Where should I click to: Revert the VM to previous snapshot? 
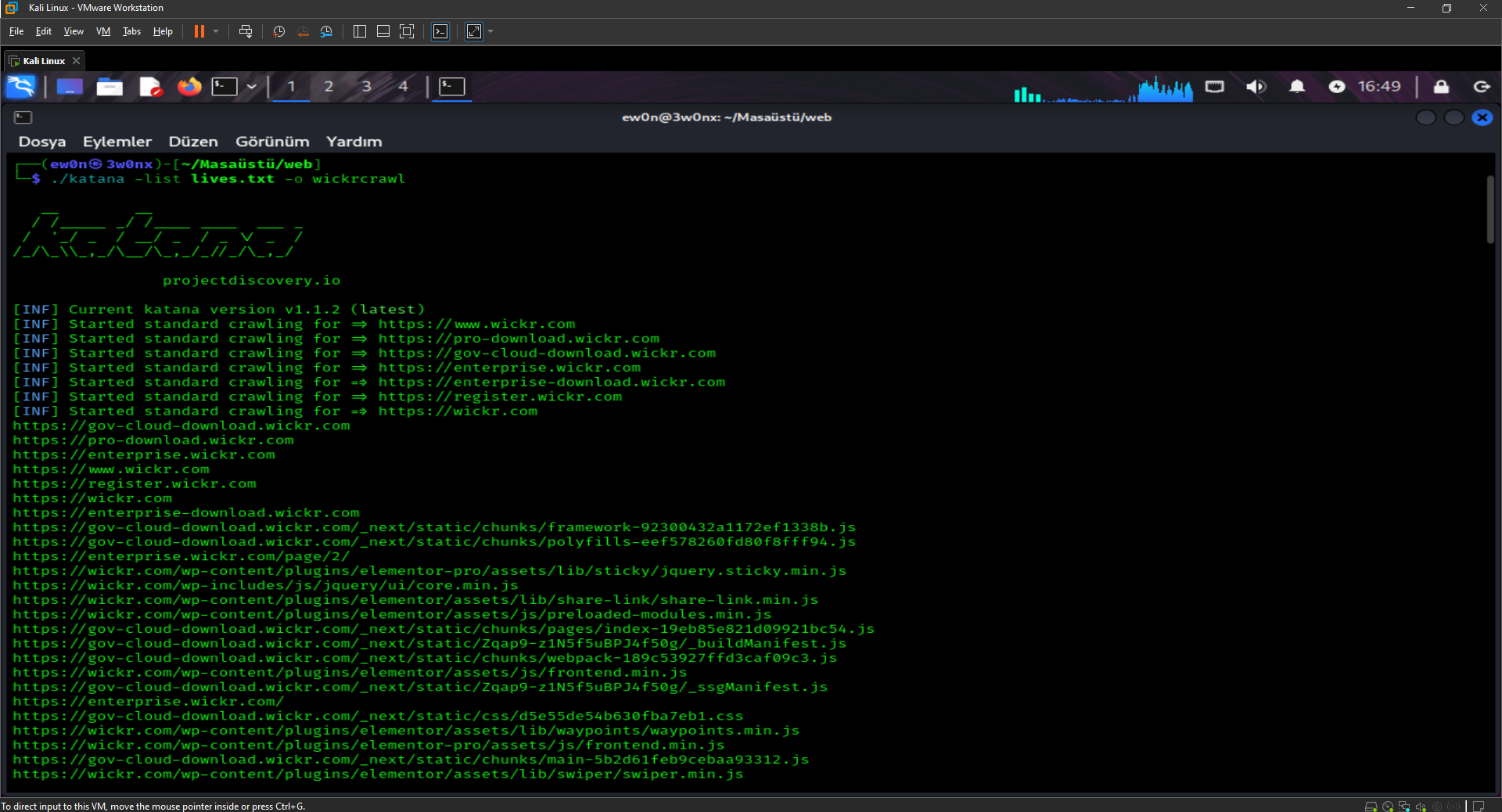[303, 31]
